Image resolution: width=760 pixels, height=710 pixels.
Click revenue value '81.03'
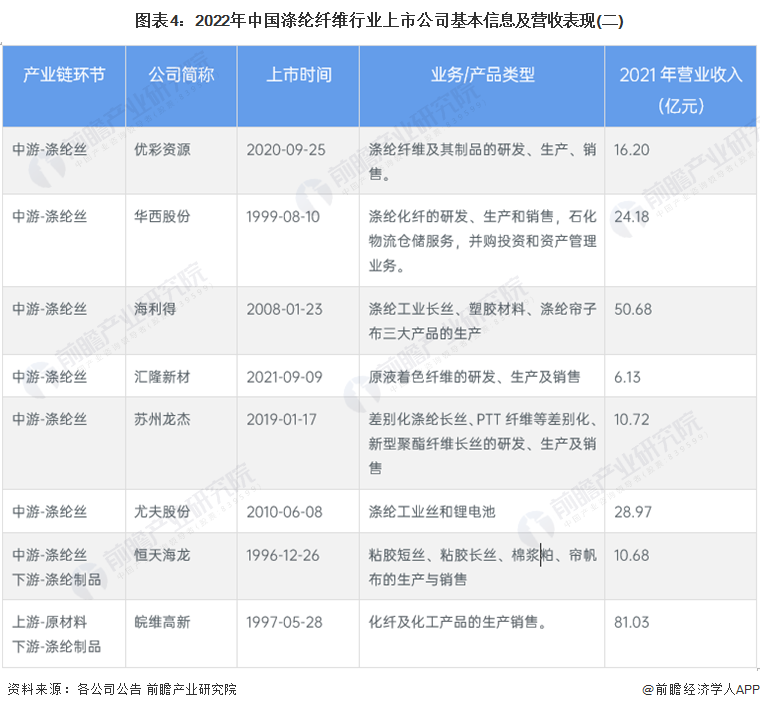coord(632,622)
